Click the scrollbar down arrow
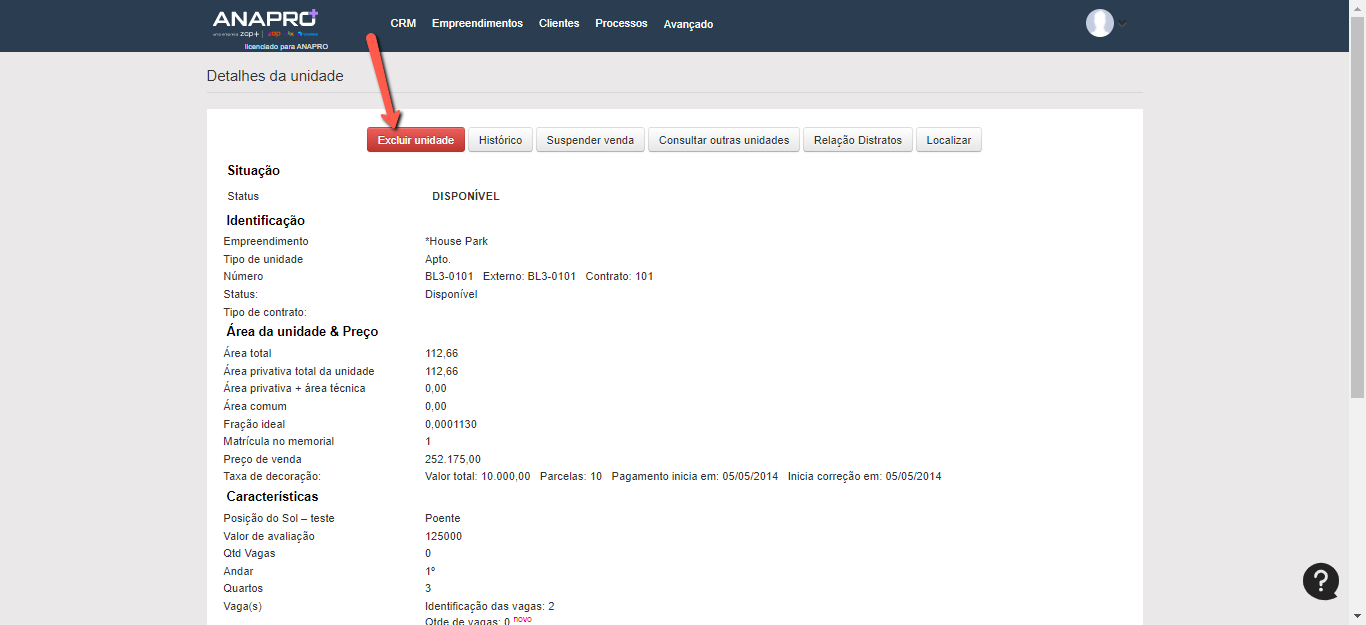1366x625 pixels. [1357, 617]
